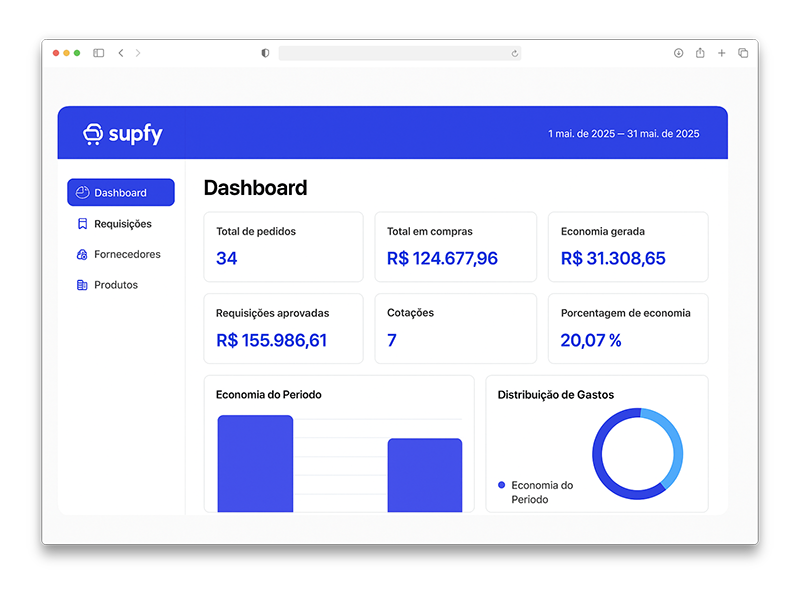800x590 pixels.
Task: Open browser downloads icon
Action: coord(678,53)
